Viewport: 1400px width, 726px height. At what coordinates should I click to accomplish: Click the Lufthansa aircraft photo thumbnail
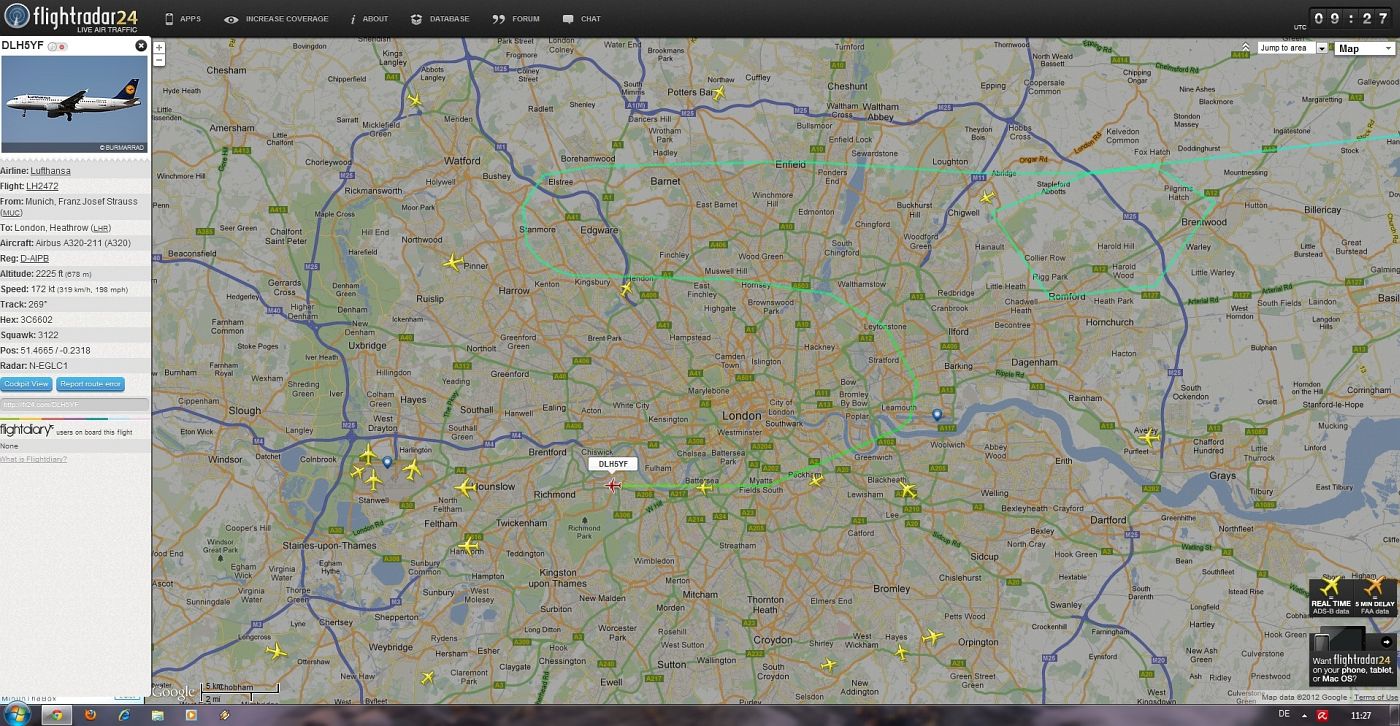coord(75,104)
